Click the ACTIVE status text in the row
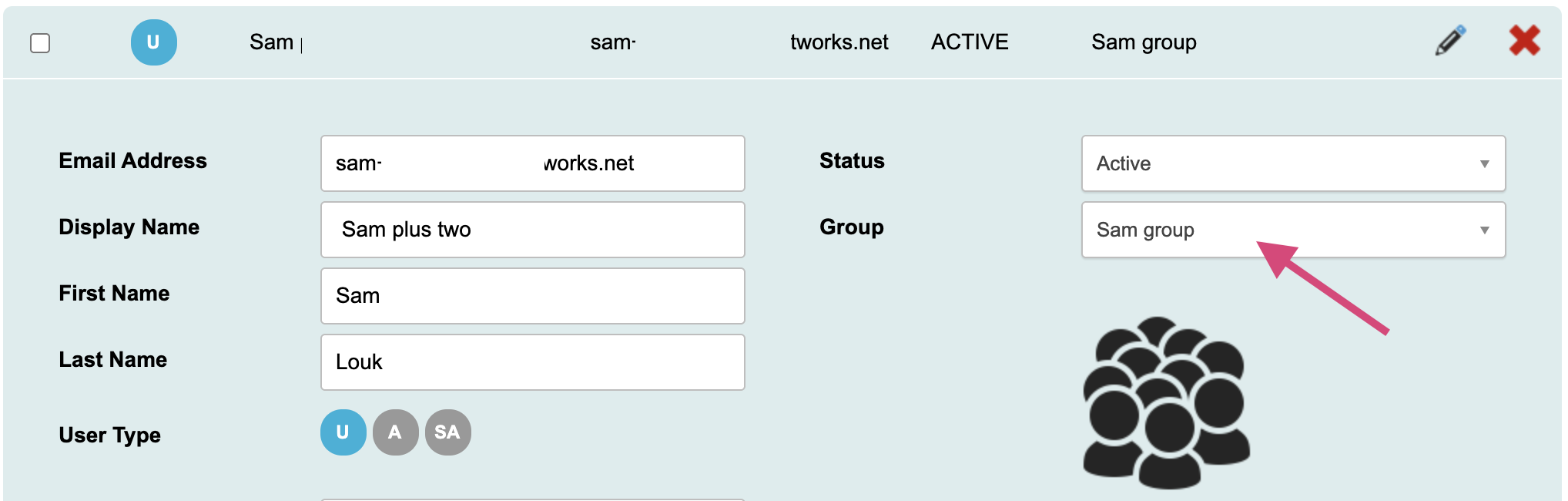Image resolution: width=1568 pixels, height=501 pixels. click(970, 42)
